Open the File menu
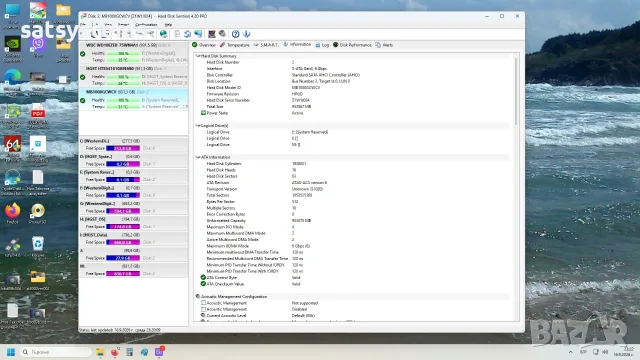640x360 pixels. 83,25
